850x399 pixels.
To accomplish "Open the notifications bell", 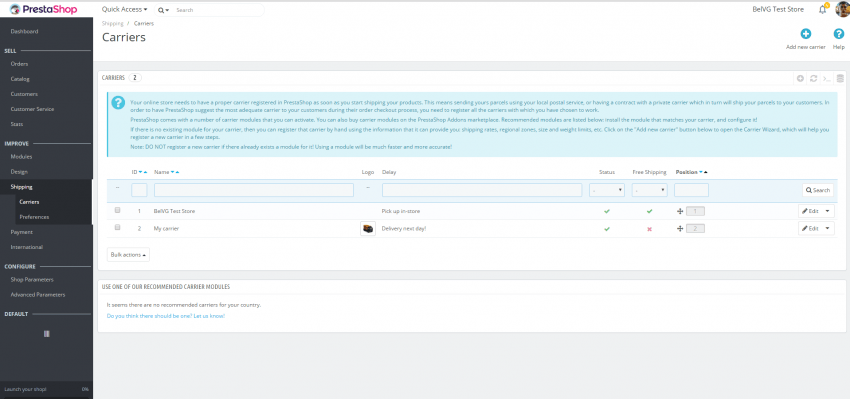I will [823, 9].
